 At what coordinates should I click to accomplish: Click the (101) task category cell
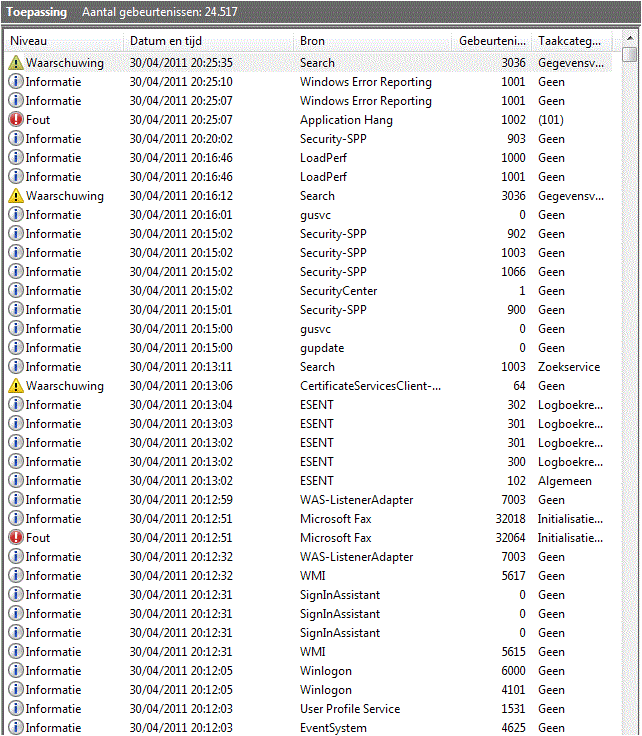pos(550,120)
